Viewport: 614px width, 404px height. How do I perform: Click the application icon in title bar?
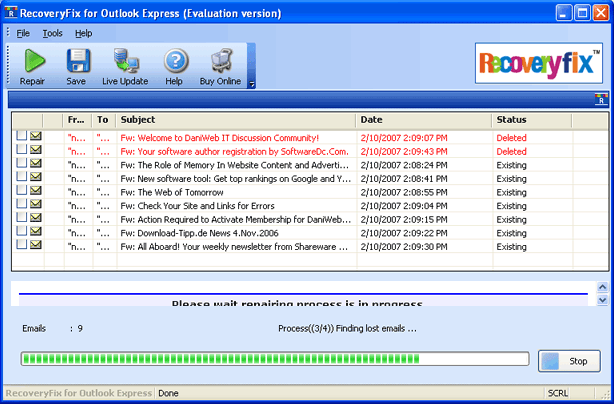tap(11, 13)
